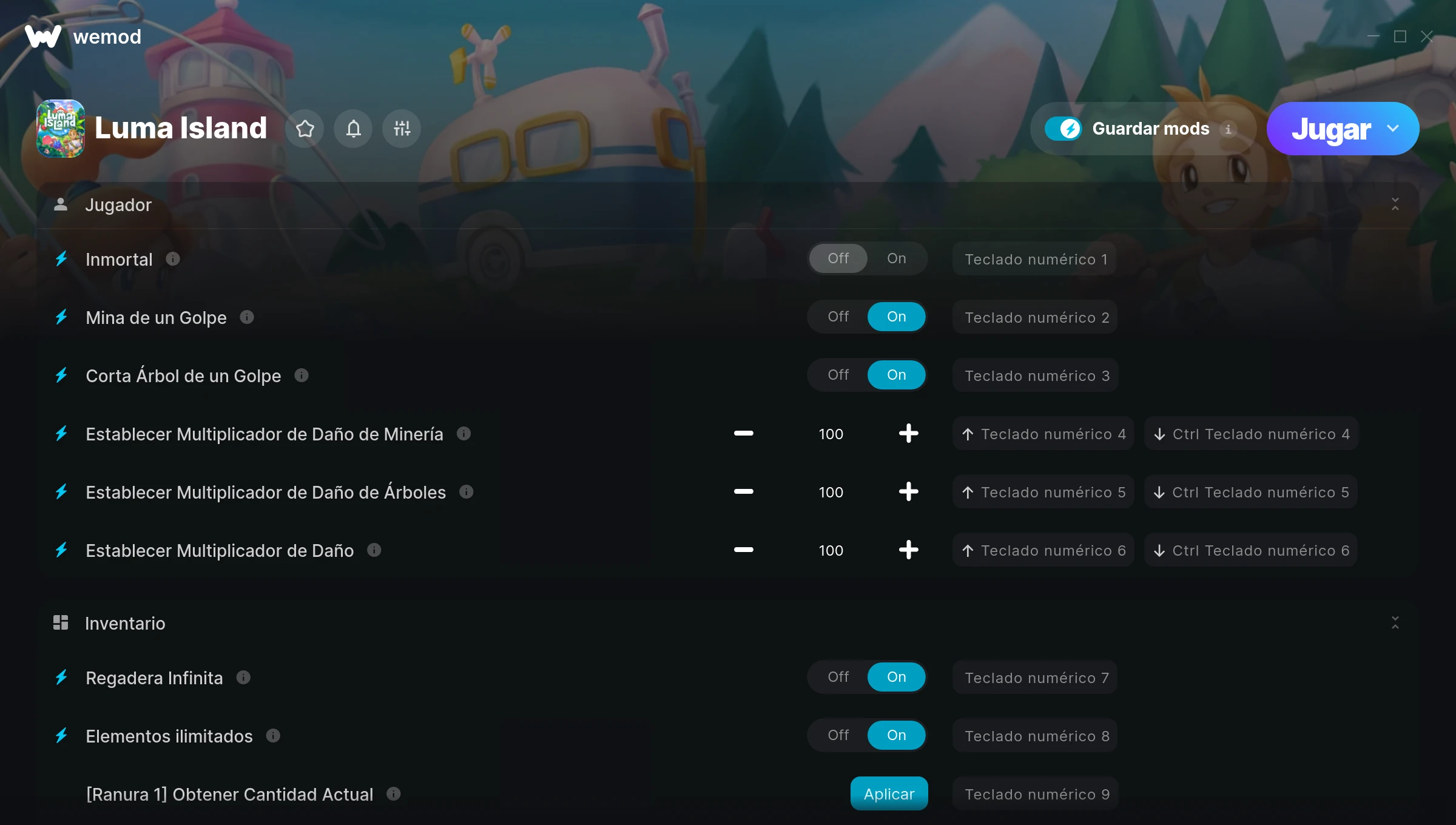Open the mod settings sliders icon
This screenshot has width=1456, height=825.
point(402,129)
